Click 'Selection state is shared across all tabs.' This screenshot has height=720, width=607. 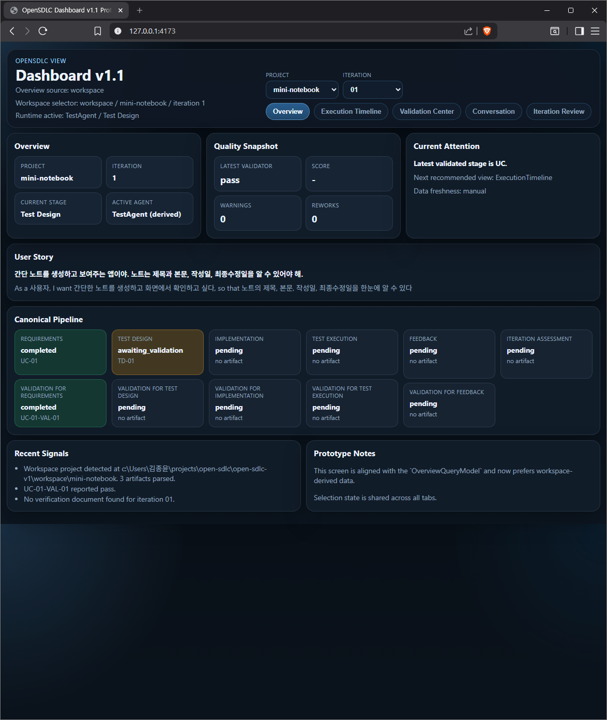coord(375,498)
